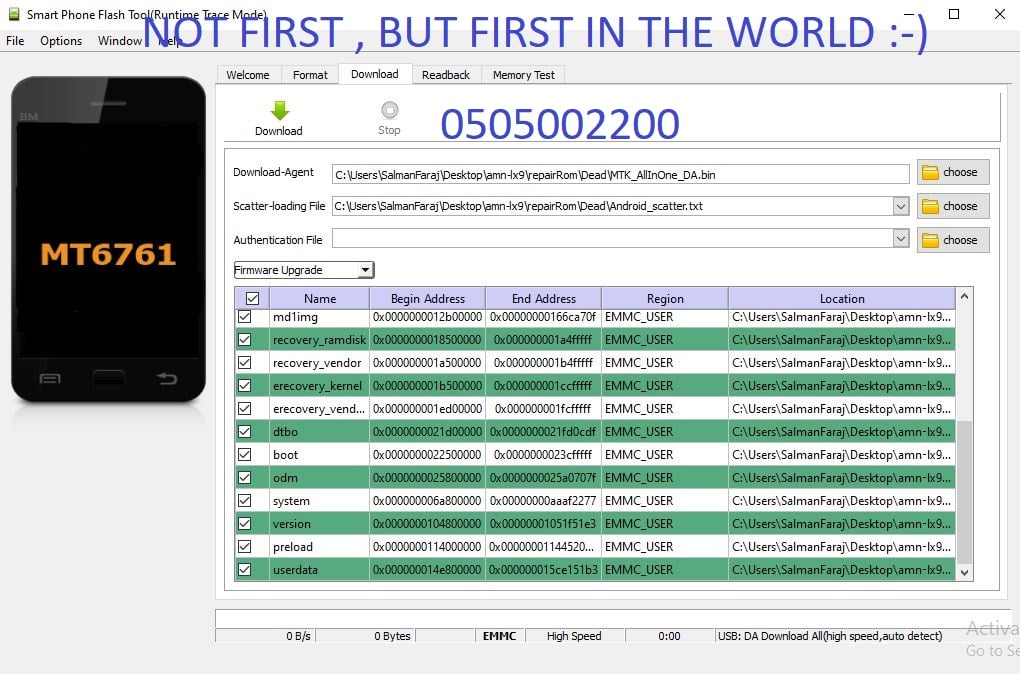The height and width of the screenshot is (674, 1020).
Task: Switch to the Format tab
Action: [310, 75]
